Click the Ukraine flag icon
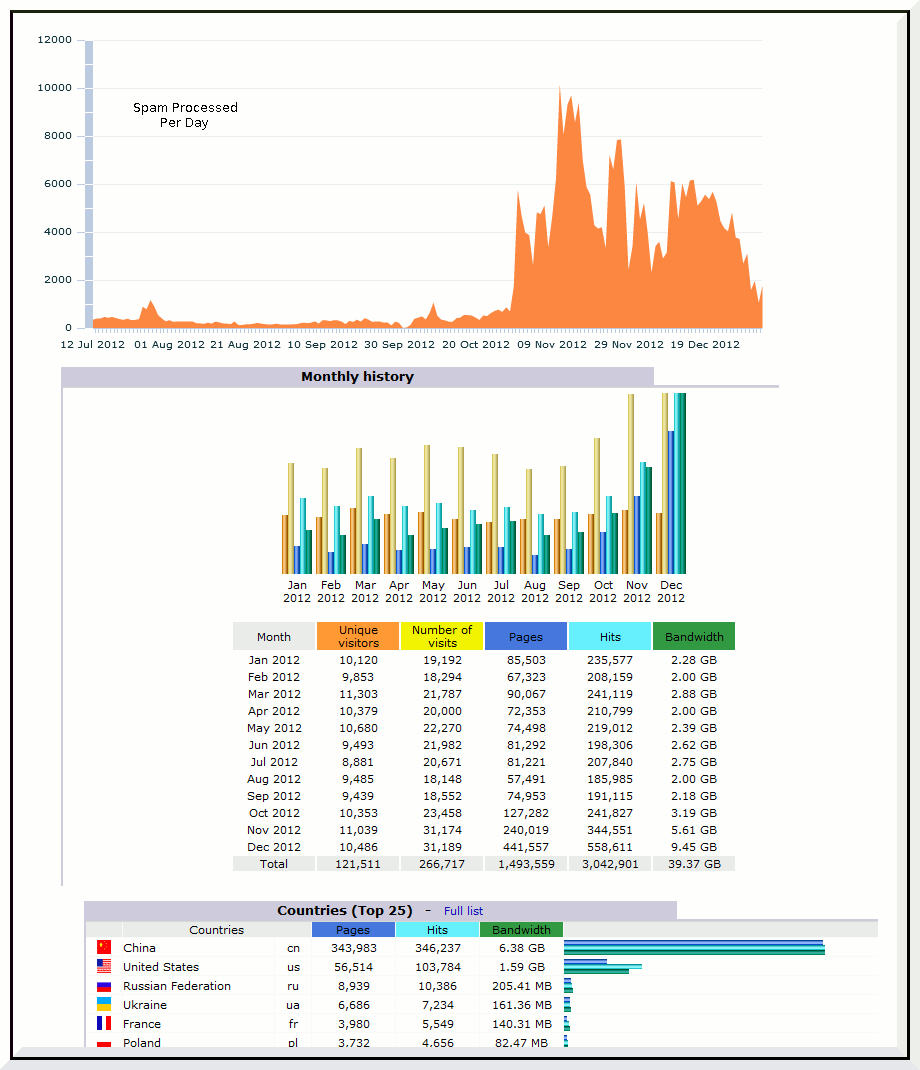The height and width of the screenshot is (1070, 920). [x=104, y=1004]
